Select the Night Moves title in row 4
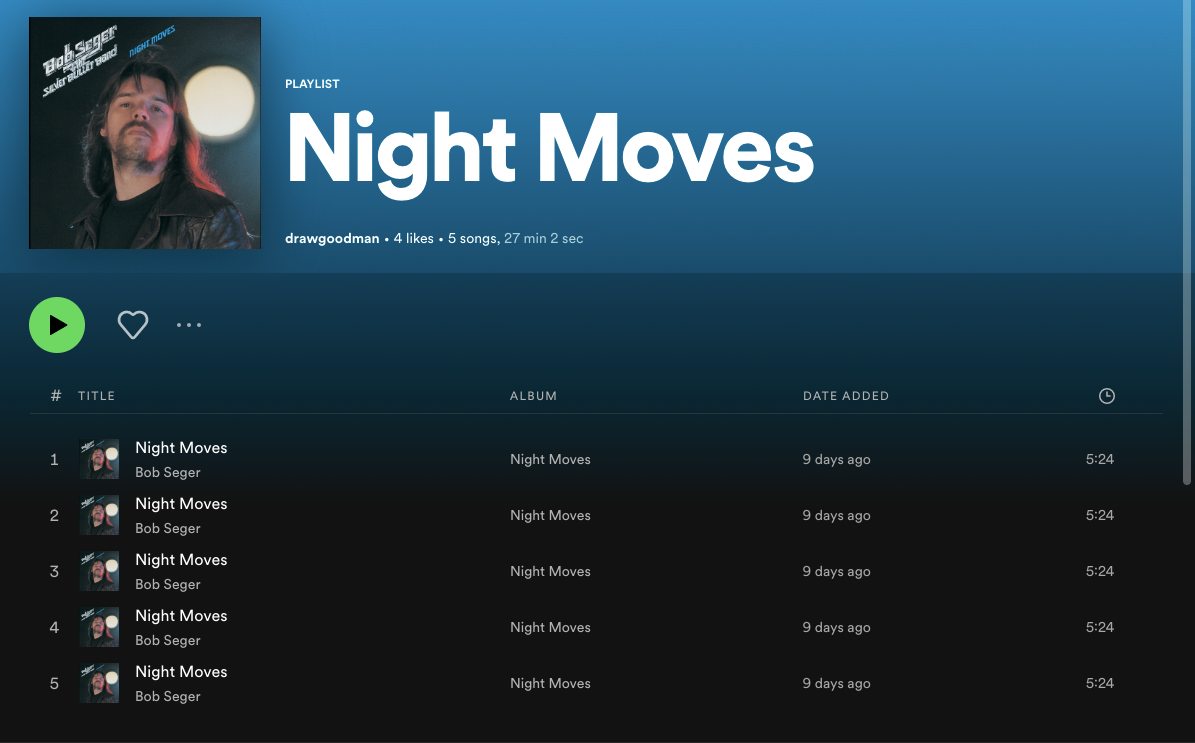 click(x=181, y=616)
